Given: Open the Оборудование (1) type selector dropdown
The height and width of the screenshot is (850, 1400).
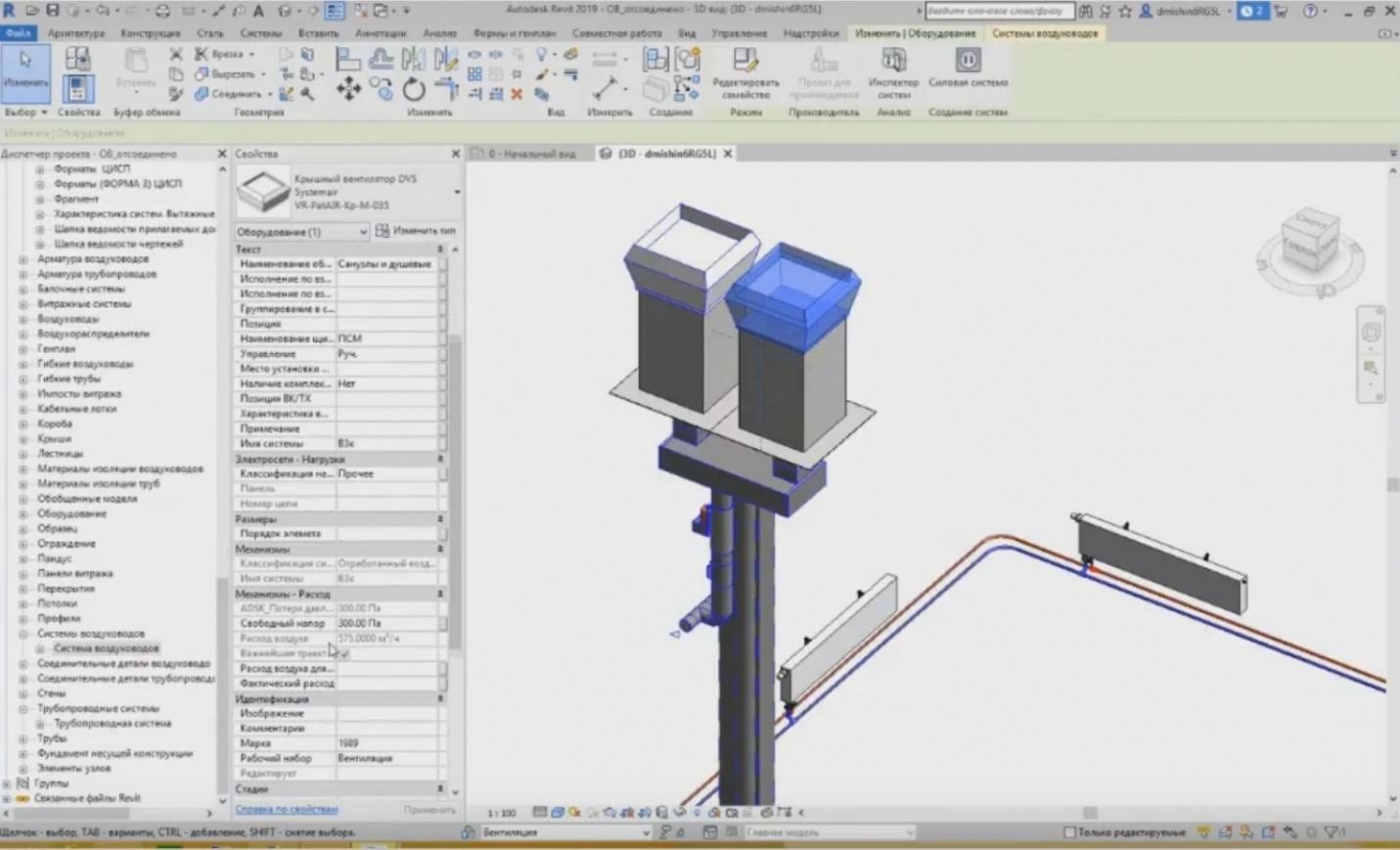Looking at the screenshot, I should [x=363, y=232].
